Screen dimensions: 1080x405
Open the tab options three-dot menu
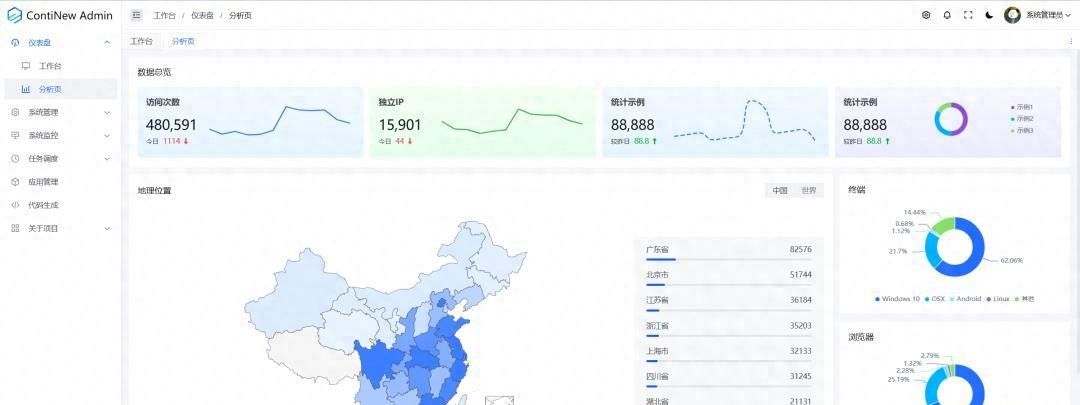tap(1071, 41)
